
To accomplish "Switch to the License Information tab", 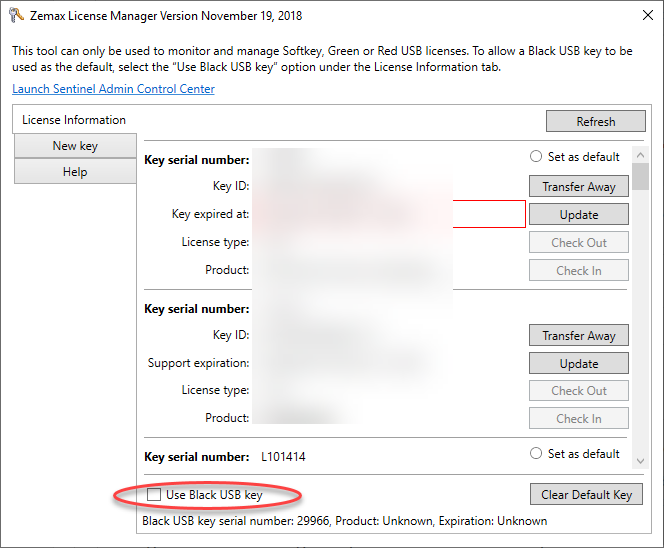I will [74, 120].
